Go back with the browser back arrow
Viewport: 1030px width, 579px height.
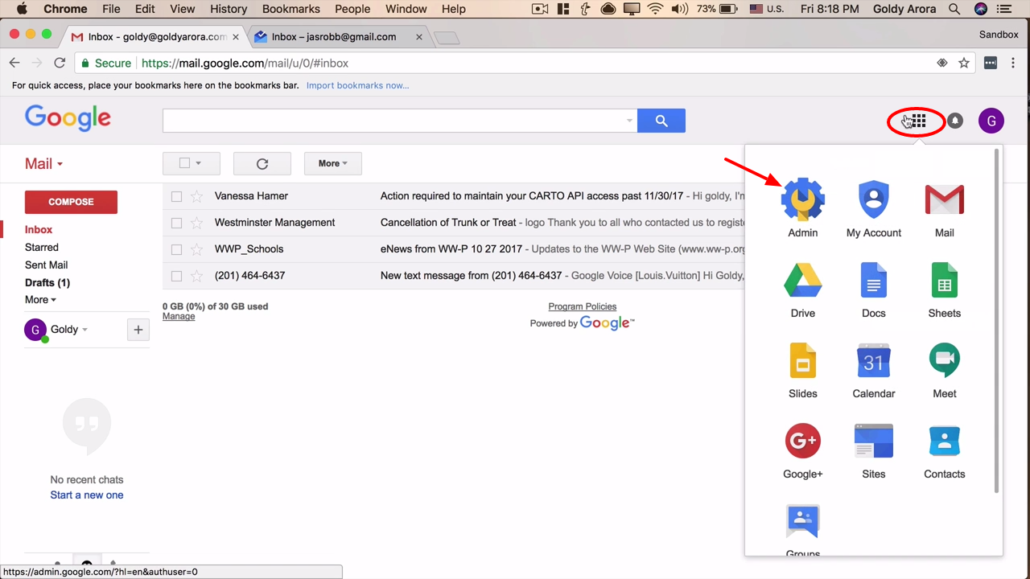[14, 63]
